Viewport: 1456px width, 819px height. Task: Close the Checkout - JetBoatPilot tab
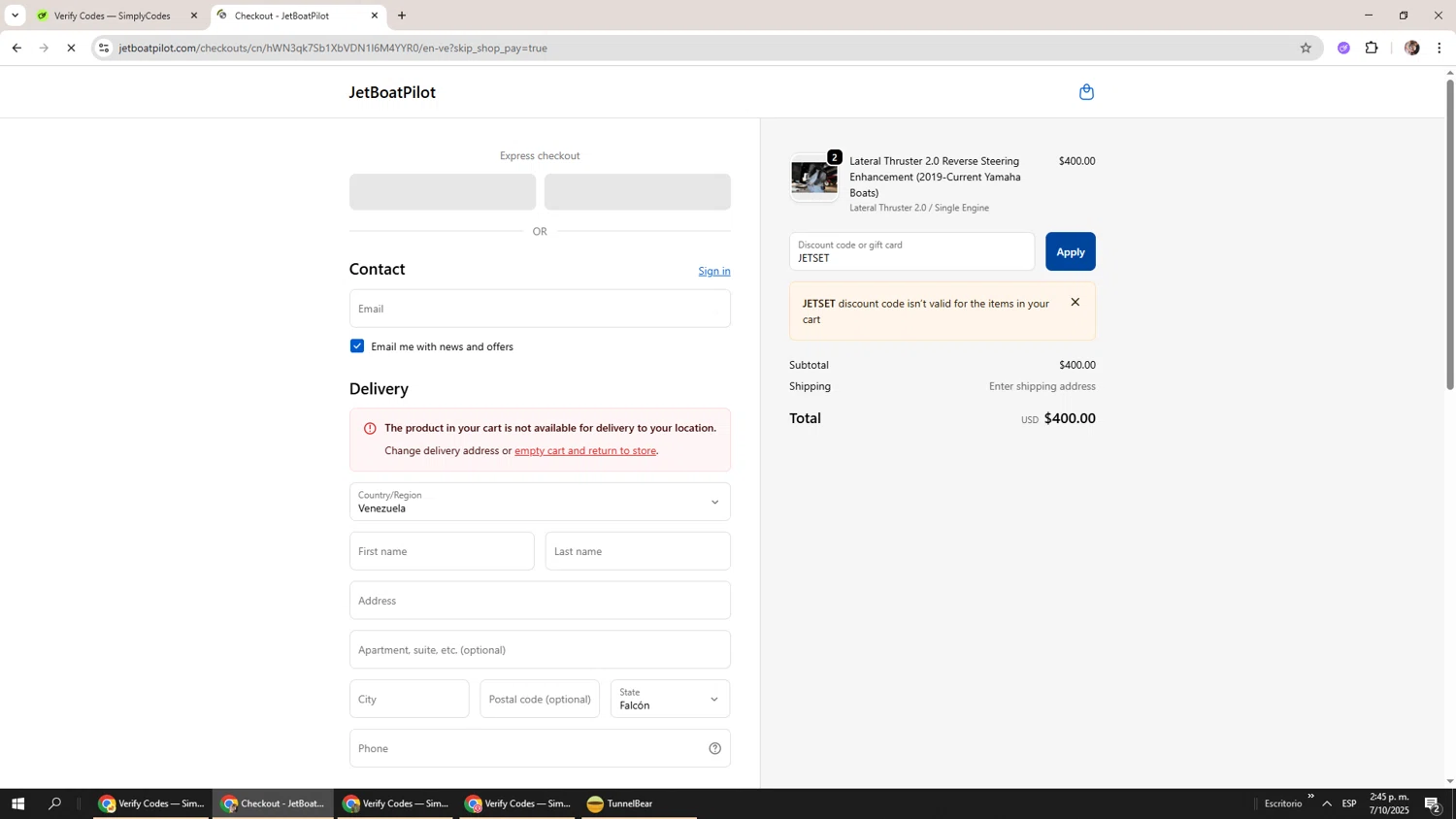coord(375,16)
